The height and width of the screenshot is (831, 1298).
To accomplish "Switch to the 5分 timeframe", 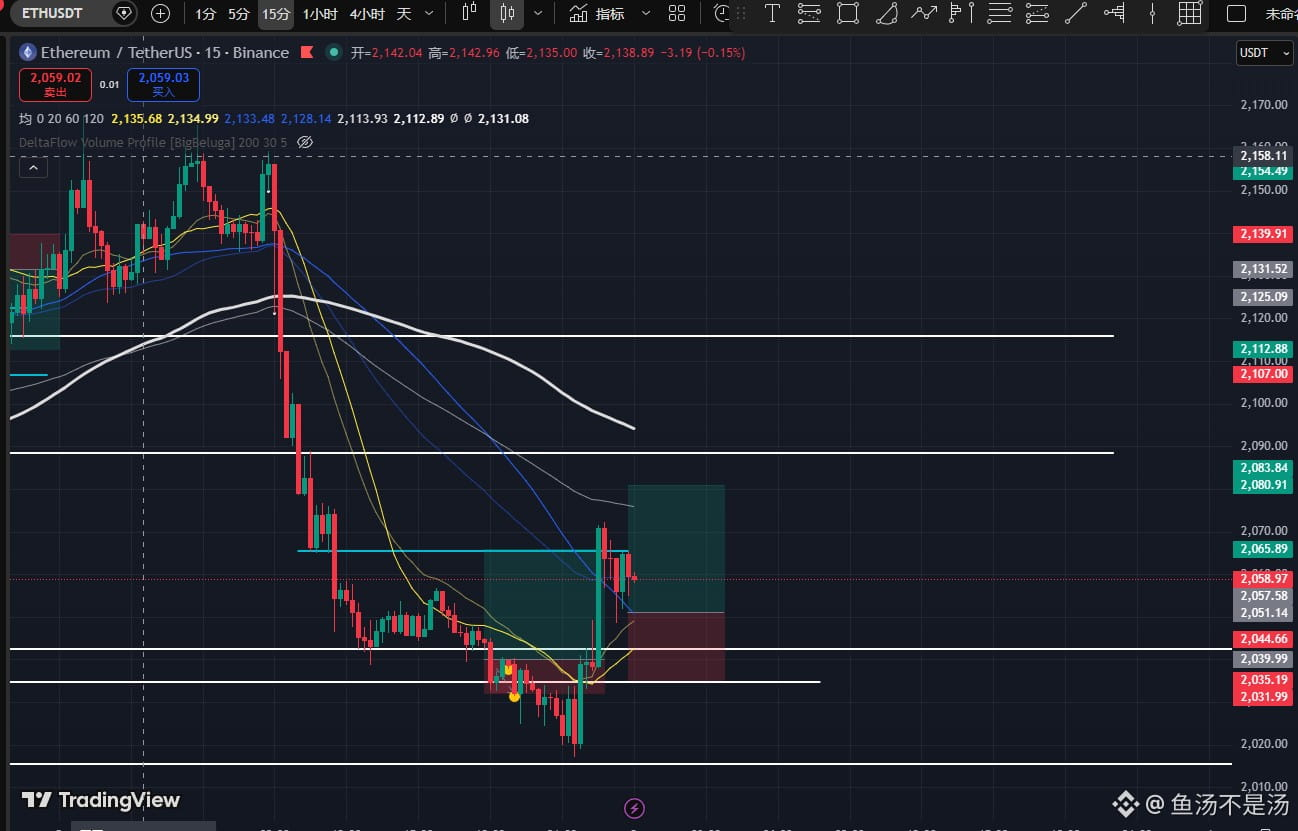I will pyautogui.click(x=238, y=14).
